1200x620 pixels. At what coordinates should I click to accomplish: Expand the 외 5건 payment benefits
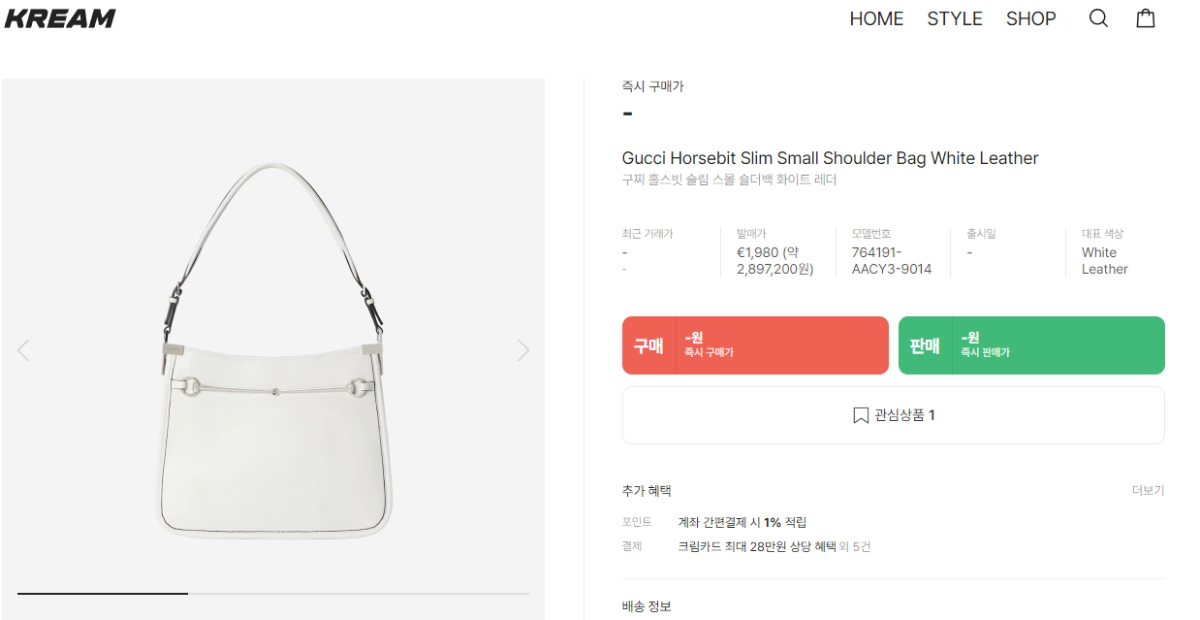pos(855,547)
